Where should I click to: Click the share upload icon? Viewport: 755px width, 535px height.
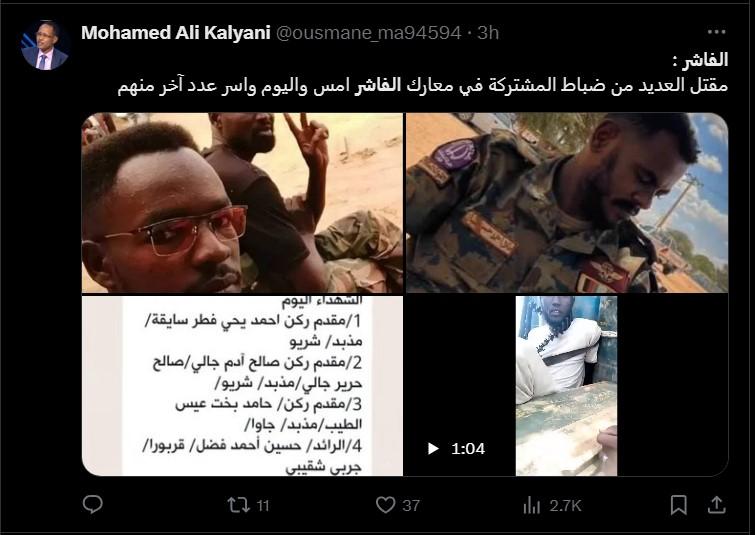tap(716, 505)
